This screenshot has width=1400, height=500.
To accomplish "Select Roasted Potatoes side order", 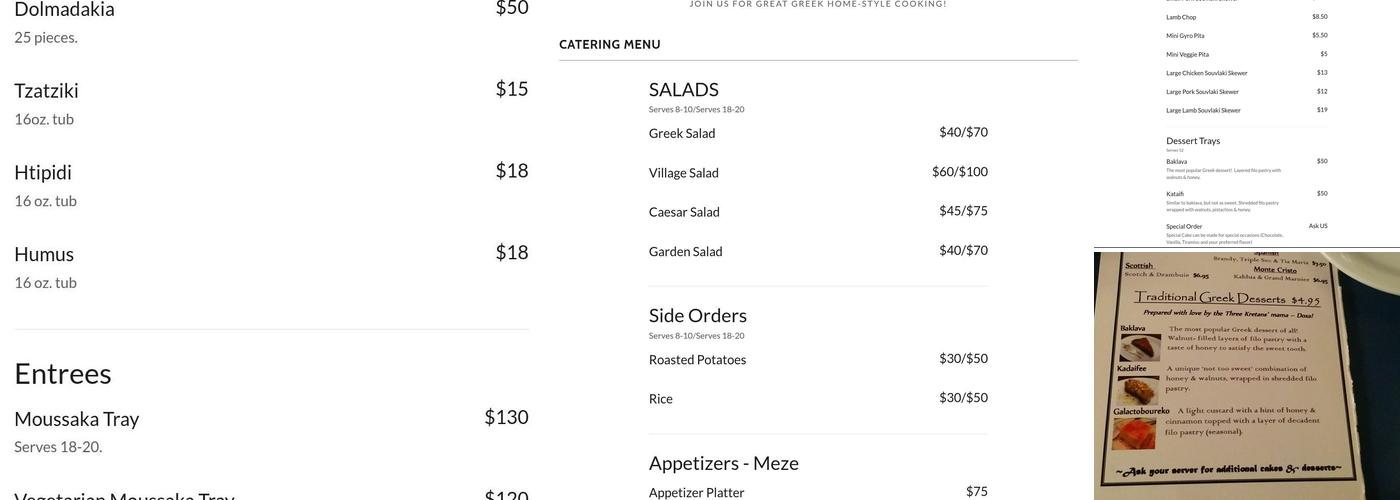I will pos(697,360).
